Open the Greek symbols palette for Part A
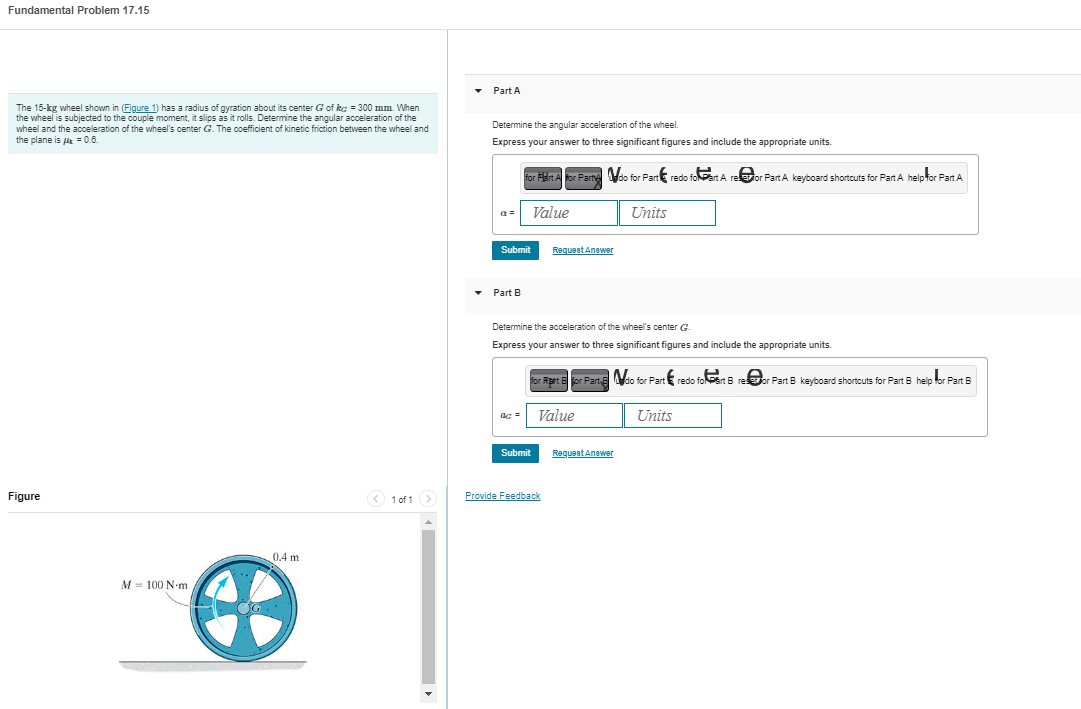1081x709 pixels. [583, 177]
